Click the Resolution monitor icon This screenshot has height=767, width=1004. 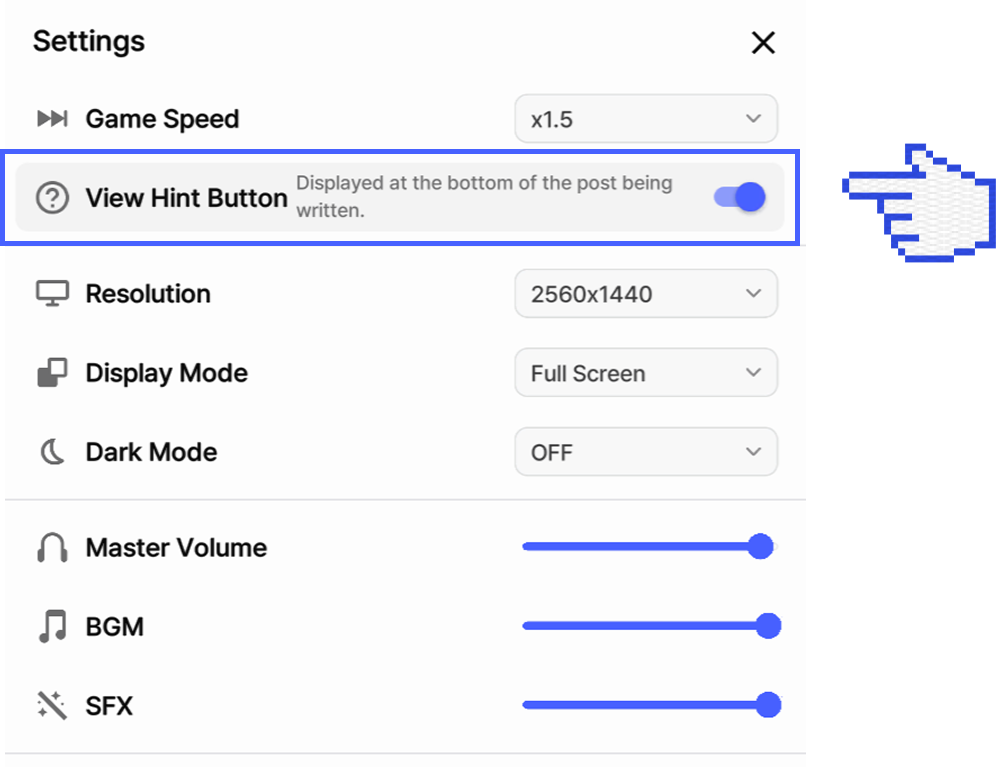point(52,294)
